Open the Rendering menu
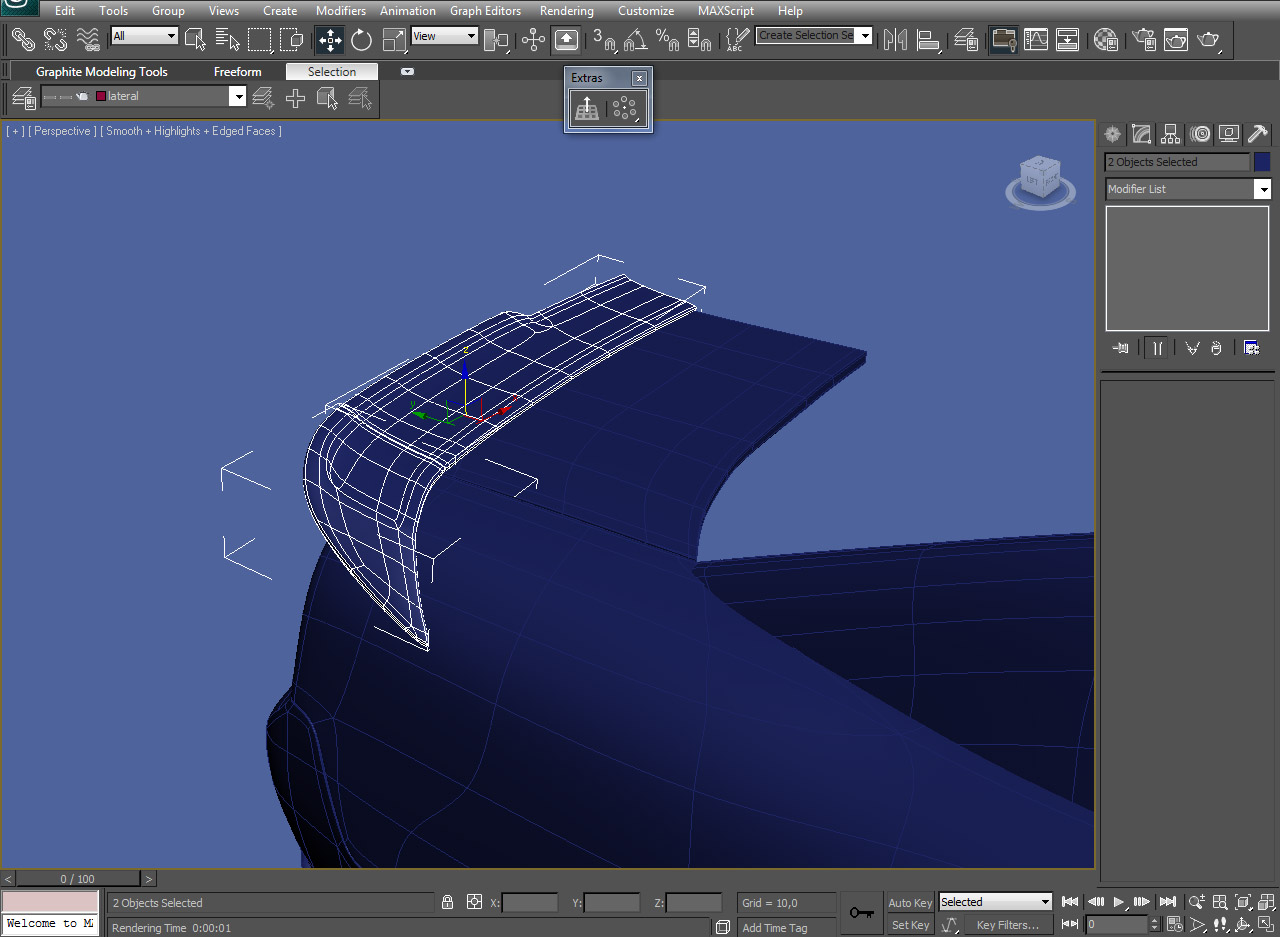 [566, 11]
